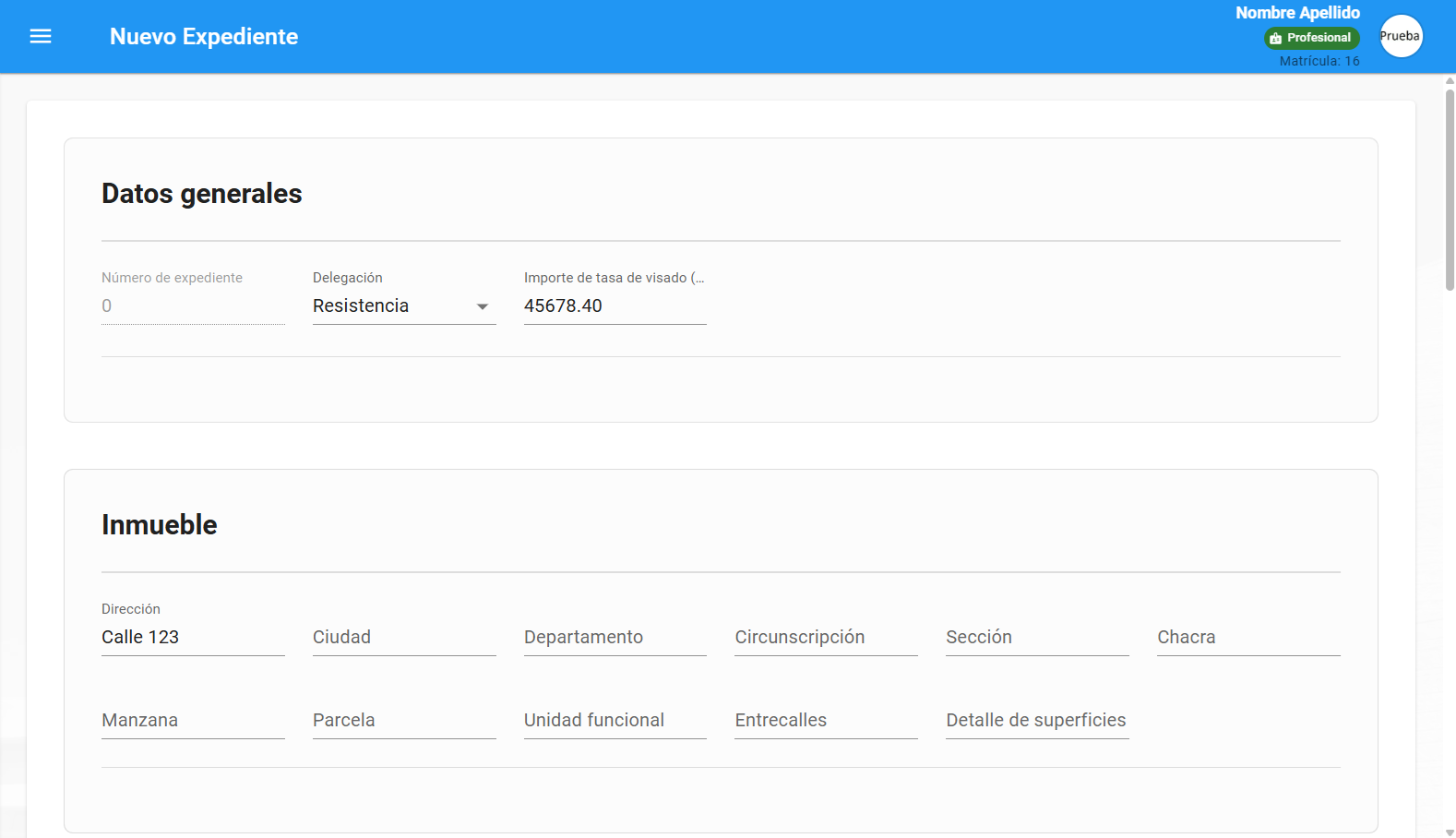Click into the Circunscripción field
1456x838 pixels.
coord(825,638)
